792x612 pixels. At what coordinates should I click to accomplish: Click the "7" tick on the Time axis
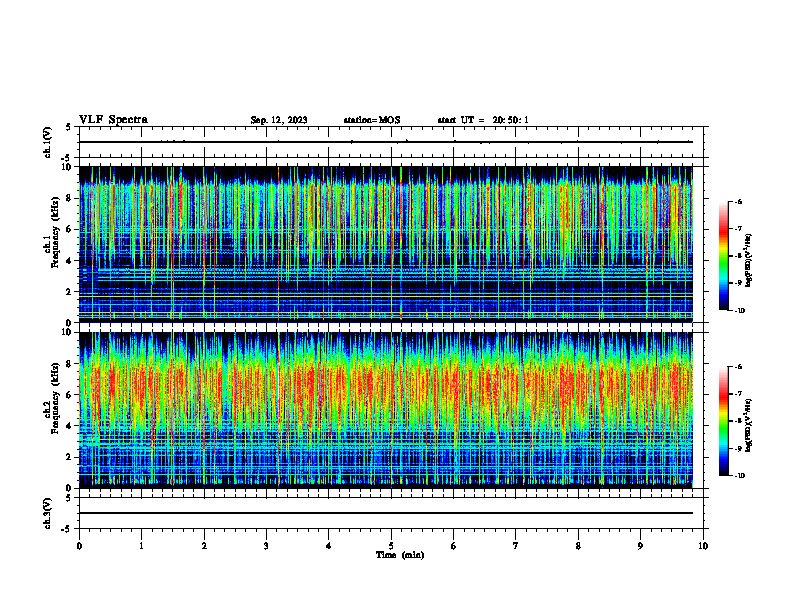click(x=516, y=546)
